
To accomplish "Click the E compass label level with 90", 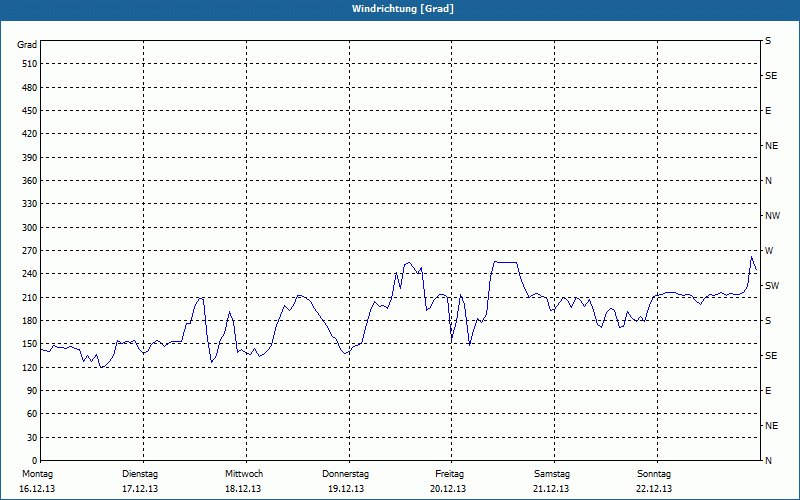I will click(x=768, y=391).
